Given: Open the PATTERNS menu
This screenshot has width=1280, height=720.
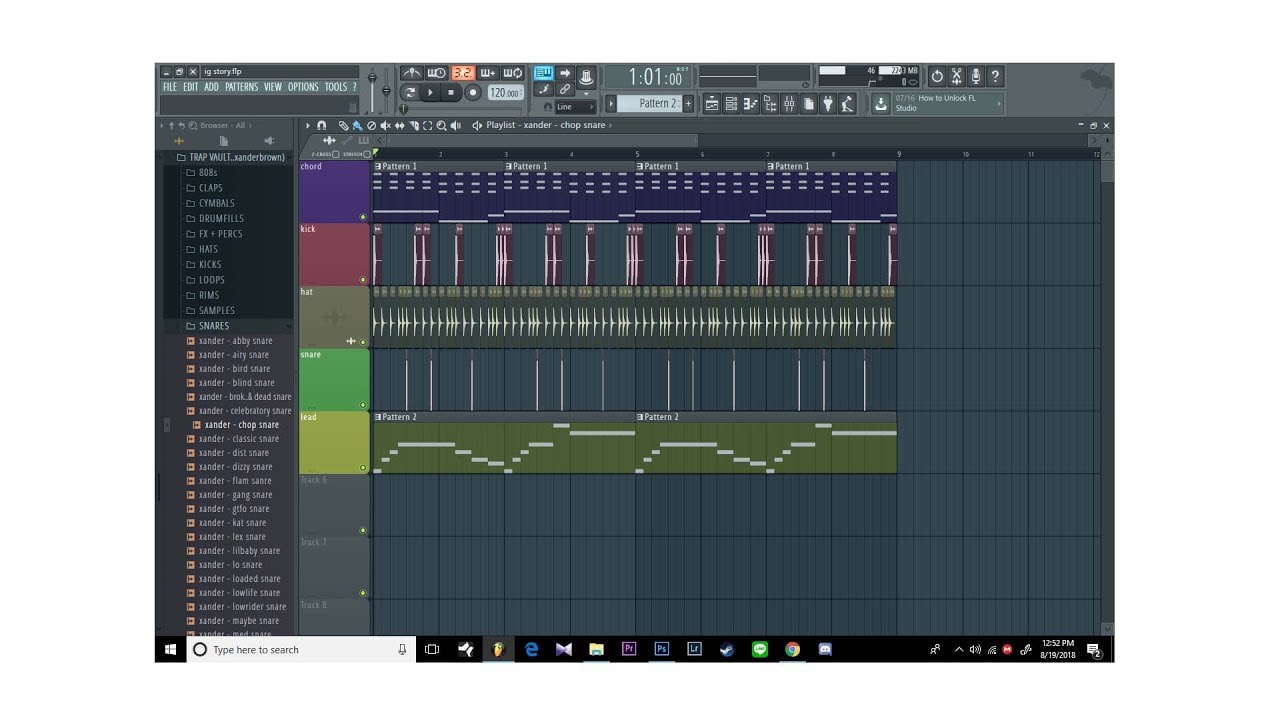Looking at the screenshot, I should pos(241,87).
